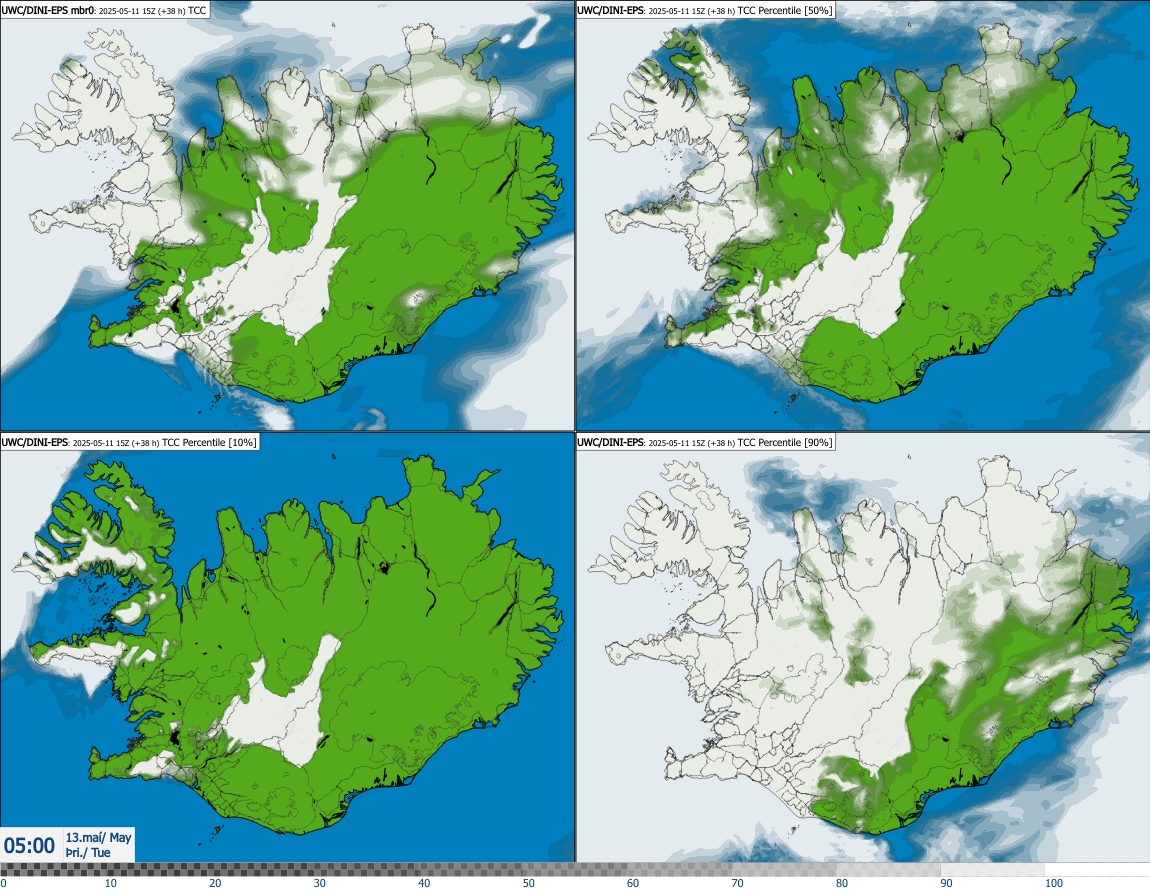
Task: Click the '13.maí/ May' date text
Action: click(x=98, y=837)
